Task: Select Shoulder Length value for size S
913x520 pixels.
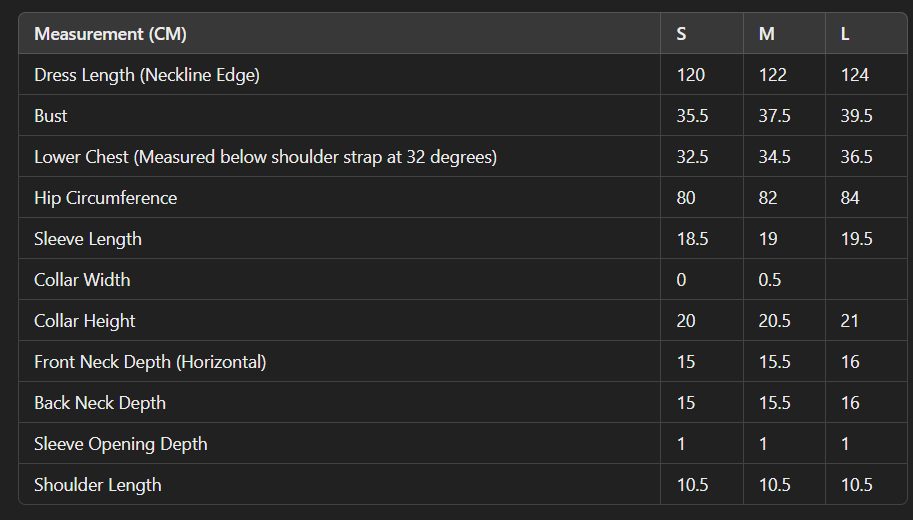Action: coord(692,485)
